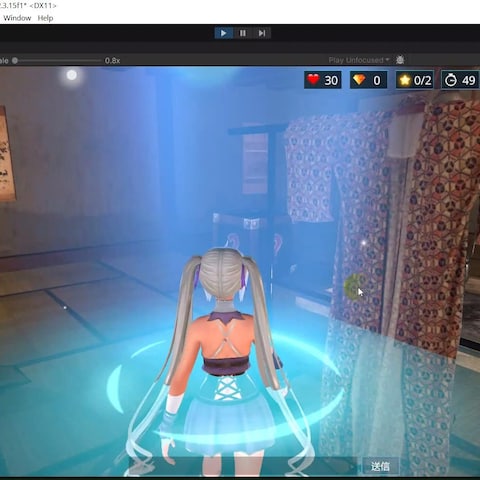Advance one frame with the Step button
Image resolution: width=480 pixels, height=480 pixels.
(262, 33)
